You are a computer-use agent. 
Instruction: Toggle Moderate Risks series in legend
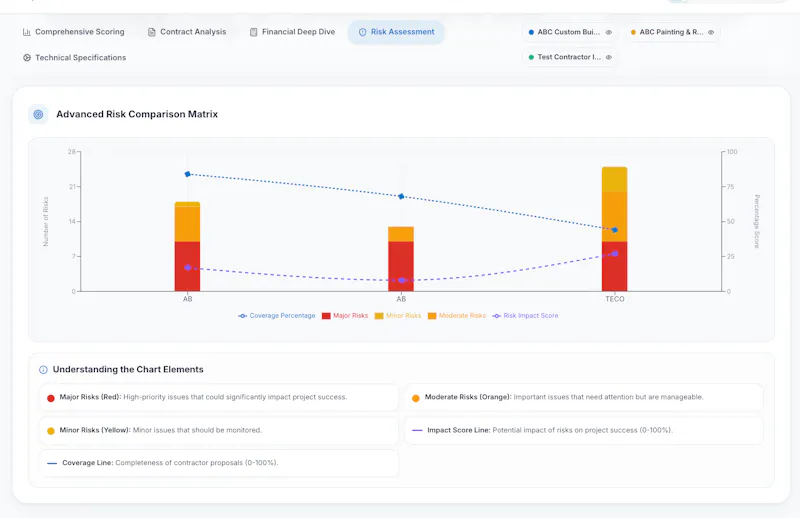[457, 316]
